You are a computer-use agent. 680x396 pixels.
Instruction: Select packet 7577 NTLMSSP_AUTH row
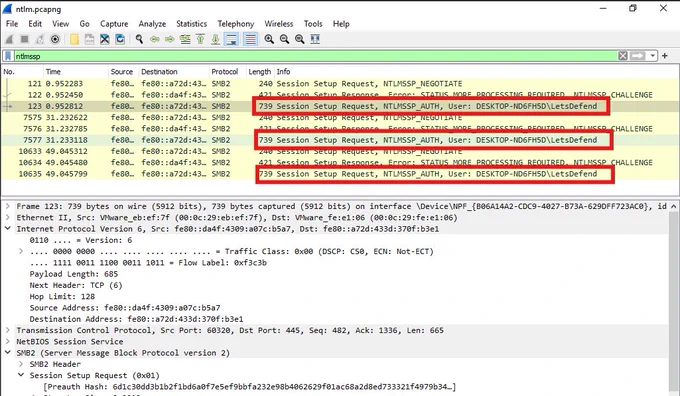pyautogui.click(x=340, y=140)
